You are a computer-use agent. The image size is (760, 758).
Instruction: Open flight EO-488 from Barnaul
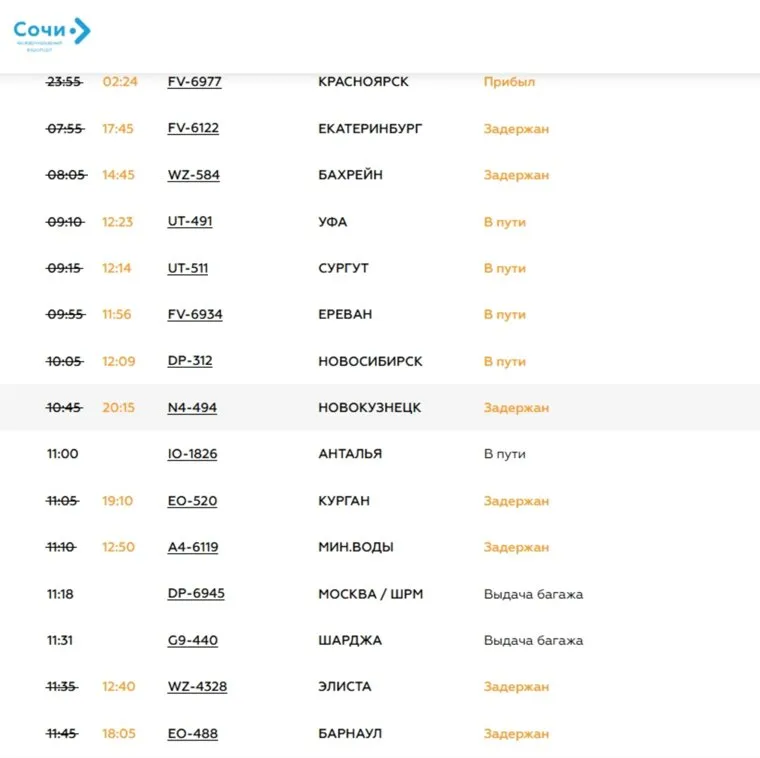pos(192,734)
